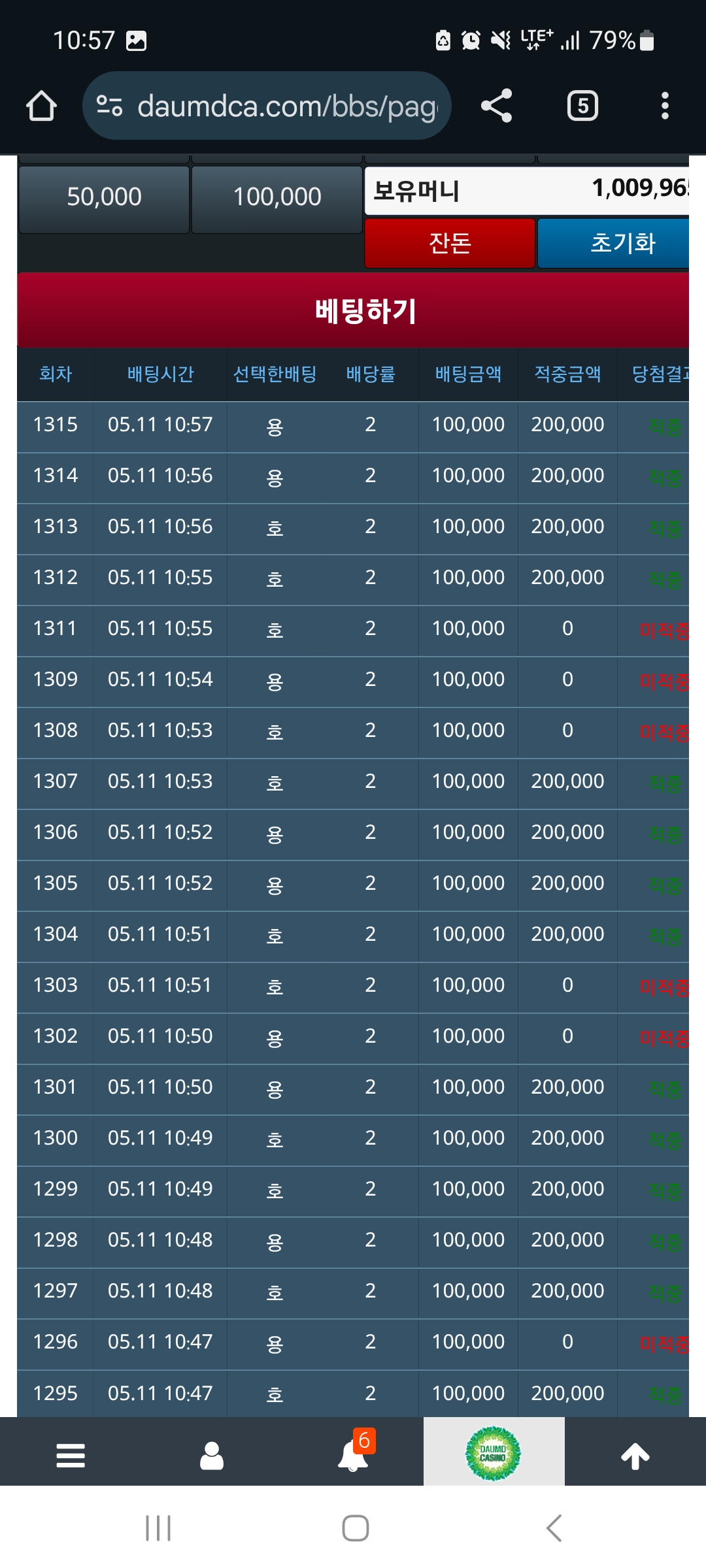This screenshot has height=1568, width=706.
Task: Click the 용 selection in row 1302
Action: coord(275,1039)
